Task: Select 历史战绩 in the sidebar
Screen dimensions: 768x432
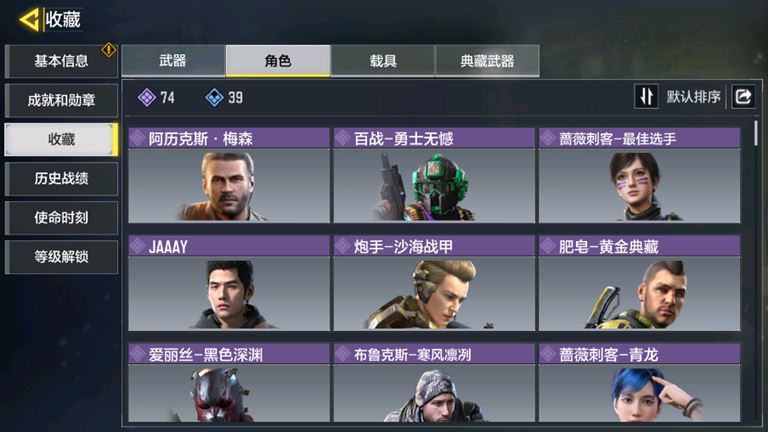Action: 61,178
